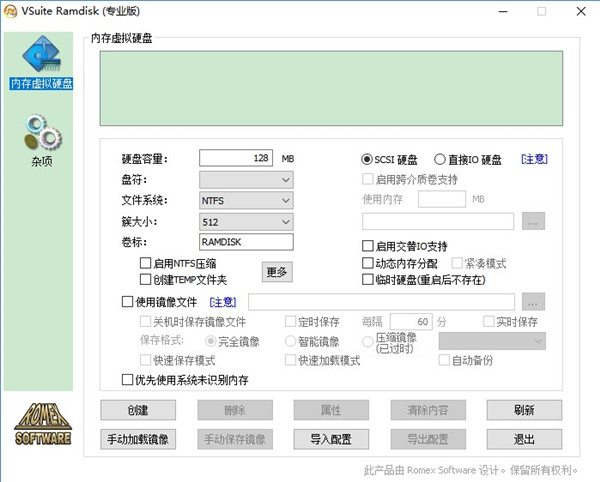Viewport: 600px width, 482px height.
Task: Click the 导入配置 button
Action: tap(330, 439)
